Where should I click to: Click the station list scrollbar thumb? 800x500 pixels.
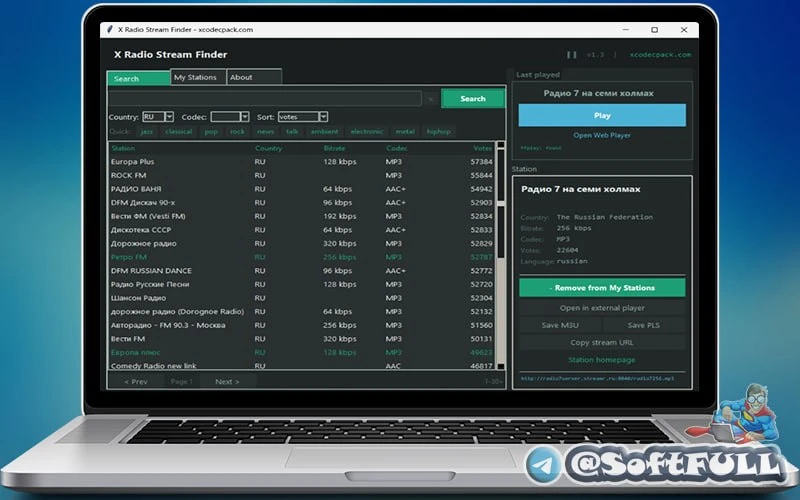tap(501, 204)
